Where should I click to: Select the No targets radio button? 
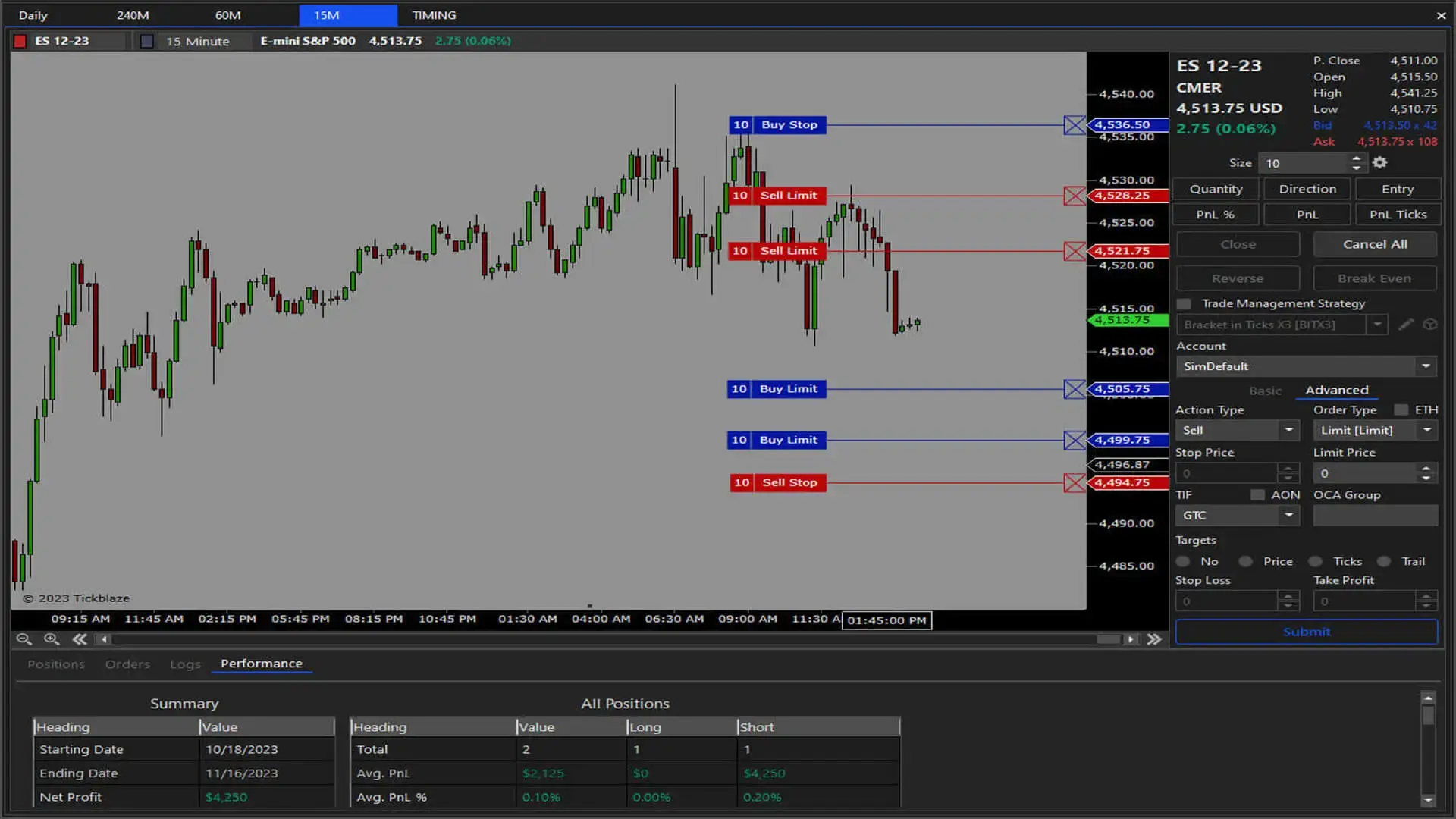click(x=1183, y=561)
